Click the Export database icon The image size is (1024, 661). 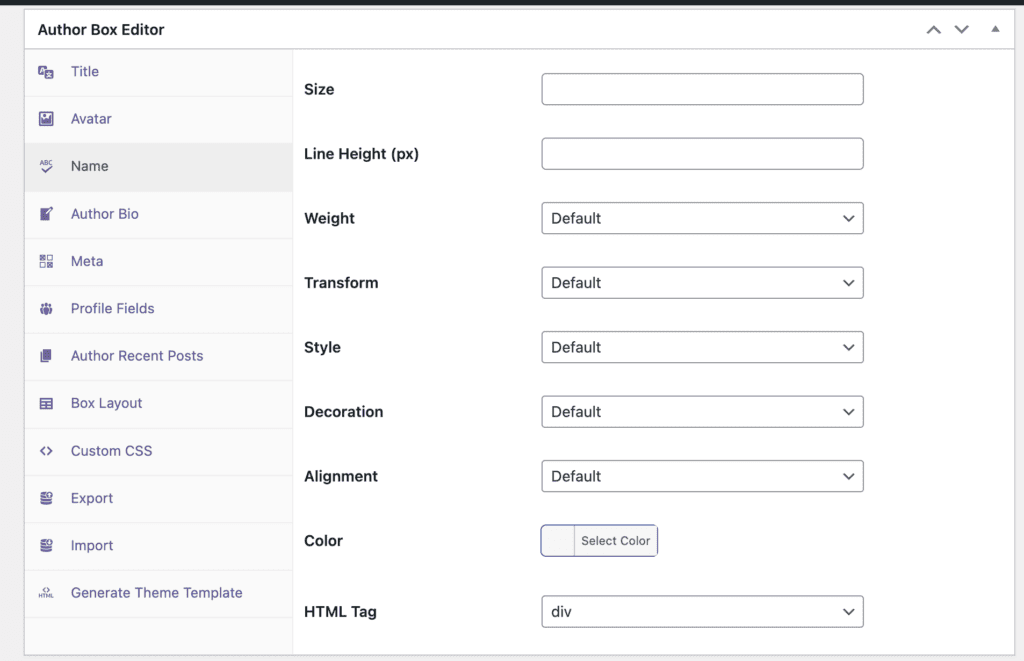tap(46, 498)
